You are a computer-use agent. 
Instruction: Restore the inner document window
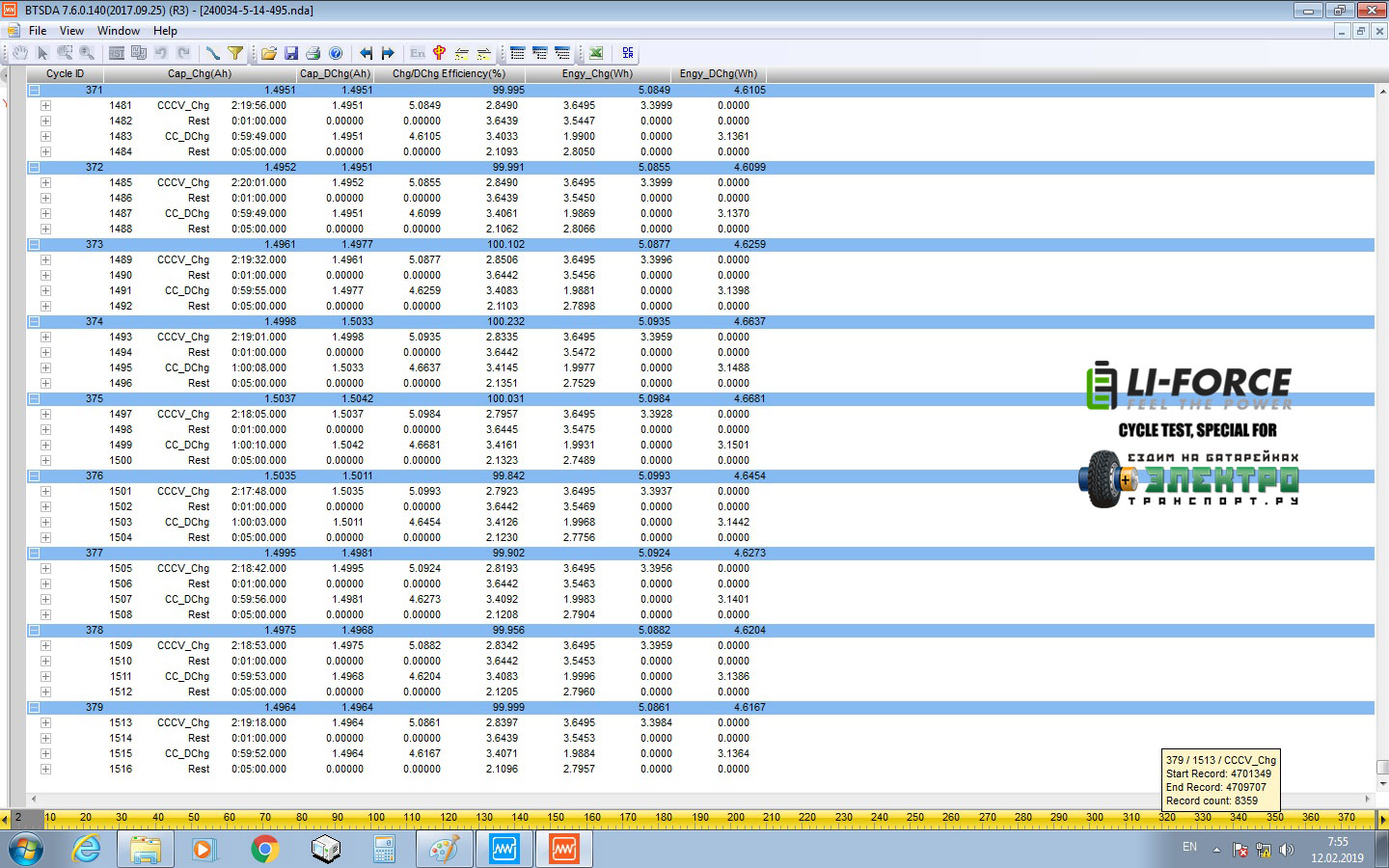[x=1360, y=31]
